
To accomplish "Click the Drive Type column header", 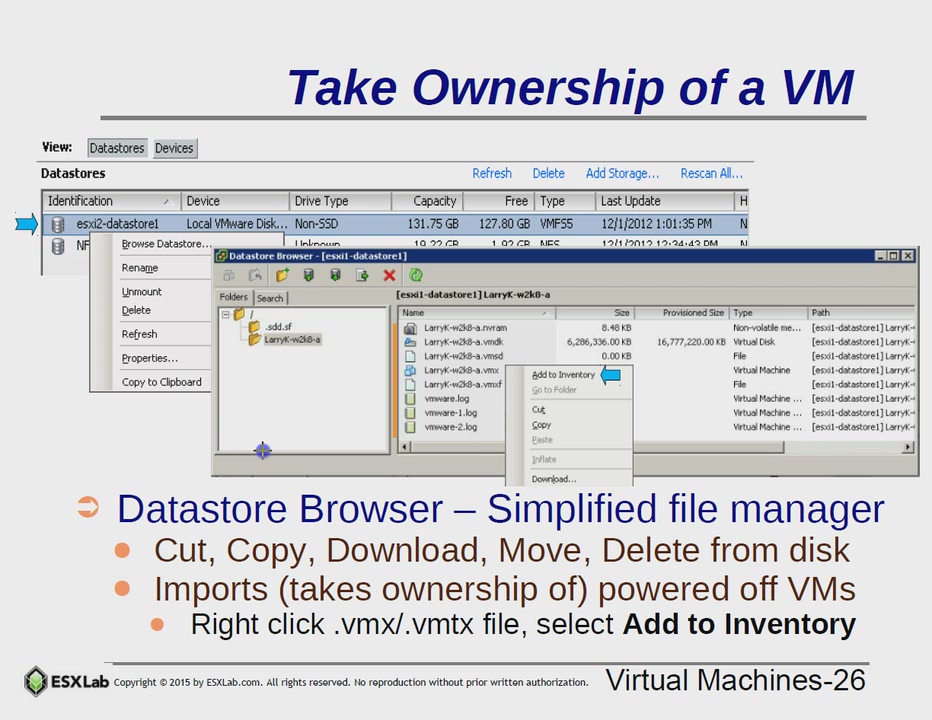I will [340, 201].
